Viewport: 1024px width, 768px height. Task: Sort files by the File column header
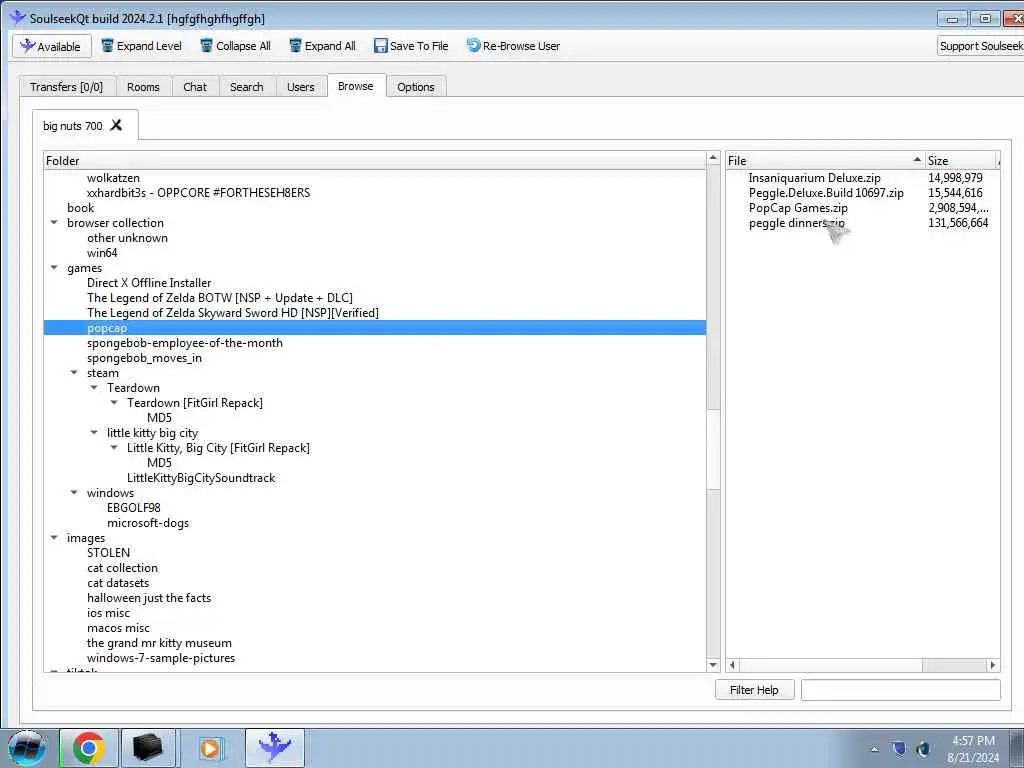click(825, 161)
